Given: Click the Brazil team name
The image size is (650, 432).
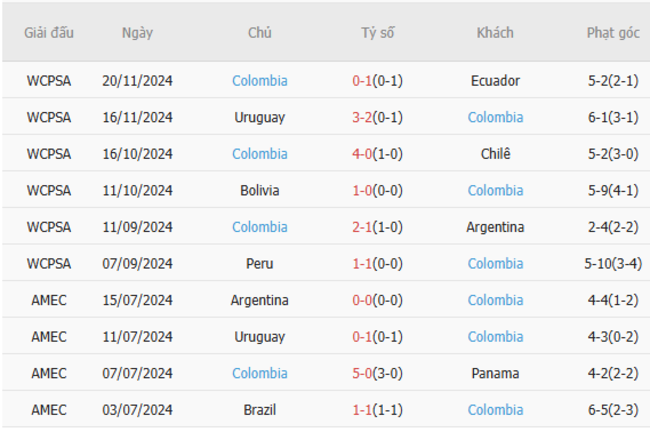Looking at the screenshot, I should [259, 410].
